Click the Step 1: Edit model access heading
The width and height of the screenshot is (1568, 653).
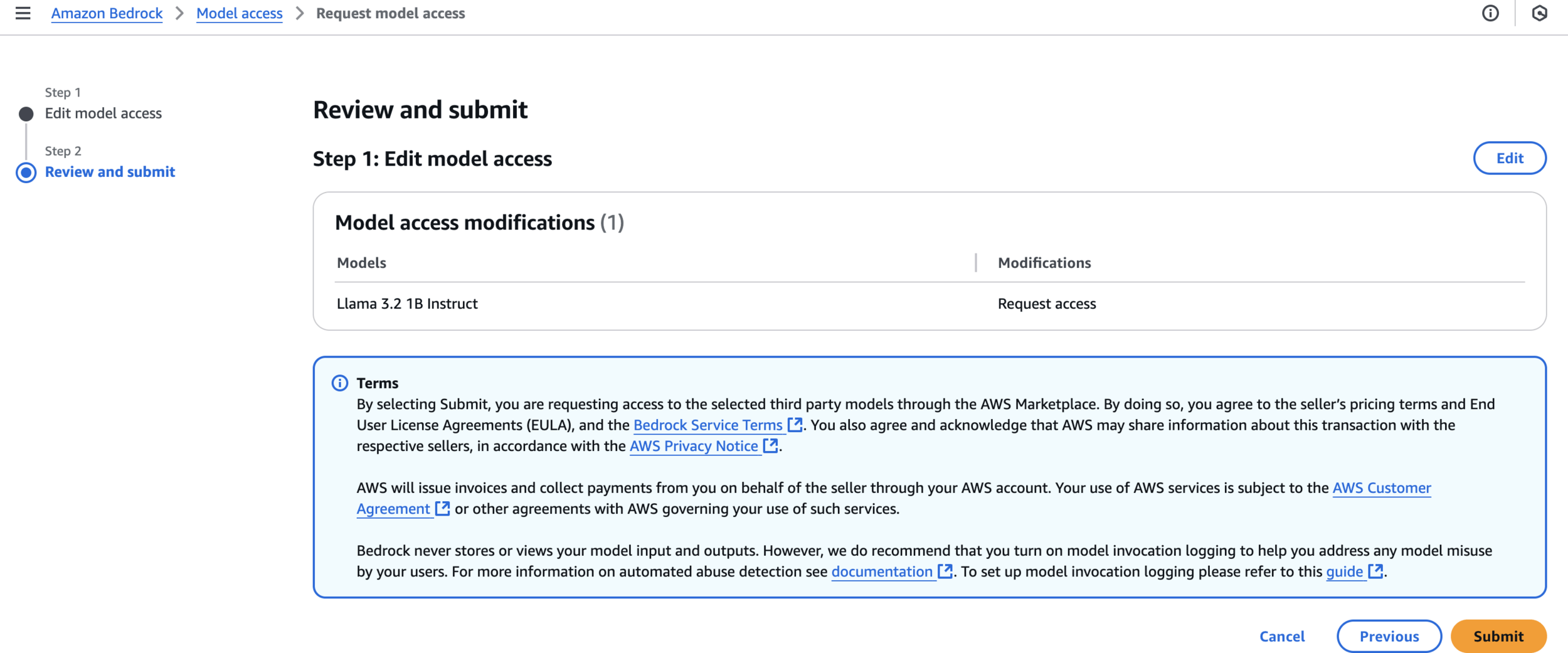(432, 159)
